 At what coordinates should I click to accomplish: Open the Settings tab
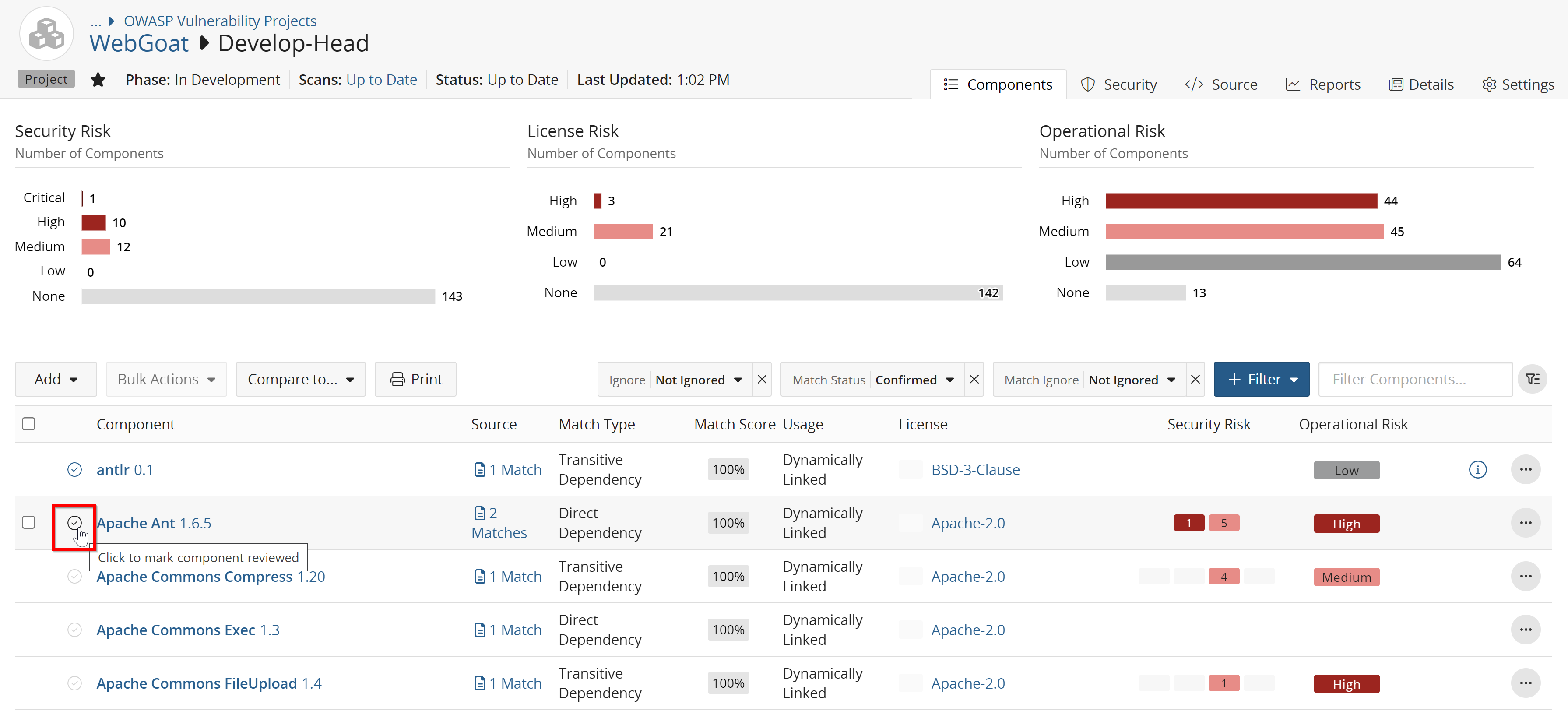click(1518, 84)
